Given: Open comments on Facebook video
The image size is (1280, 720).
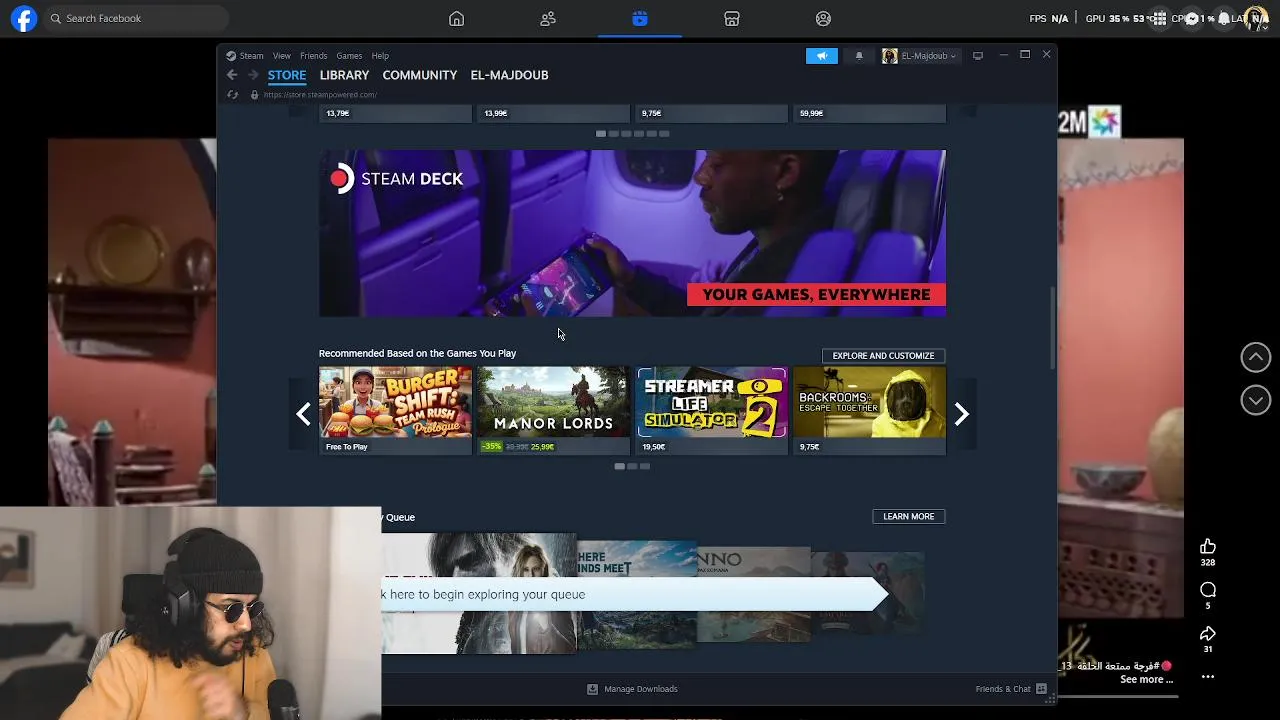Looking at the screenshot, I should [x=1208, y=590].
